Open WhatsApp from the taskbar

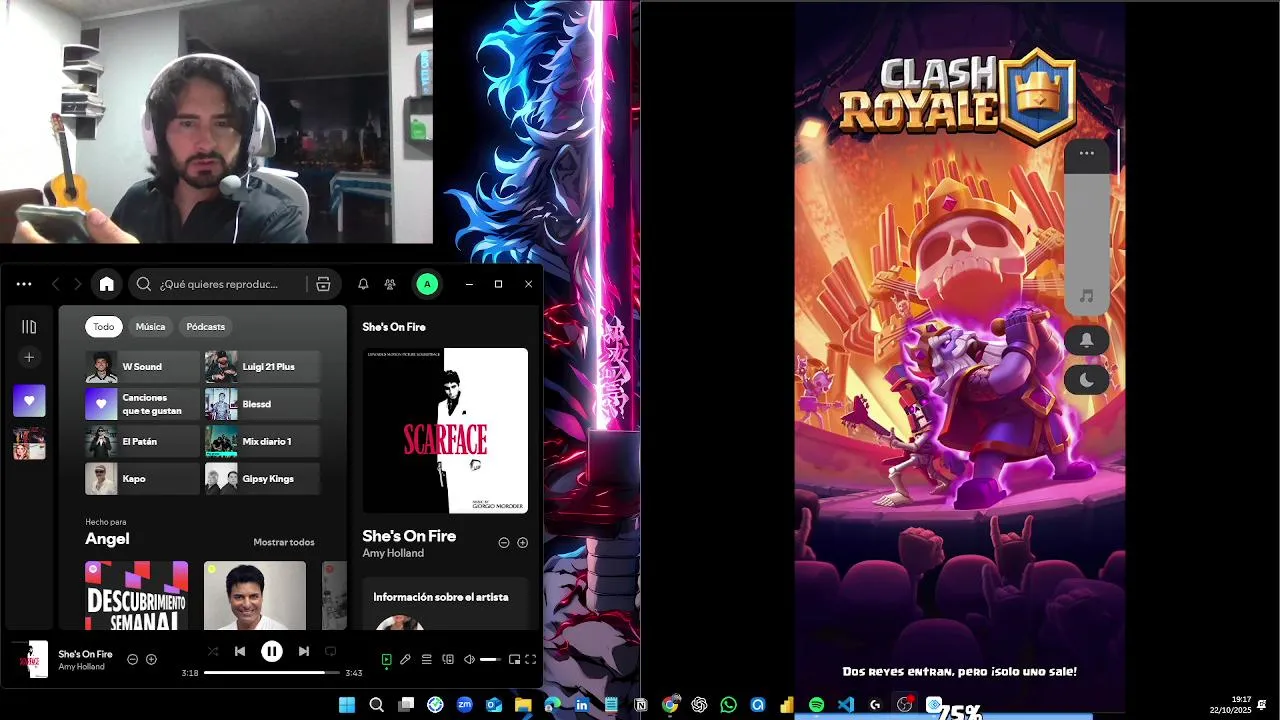tap(728, 705)
